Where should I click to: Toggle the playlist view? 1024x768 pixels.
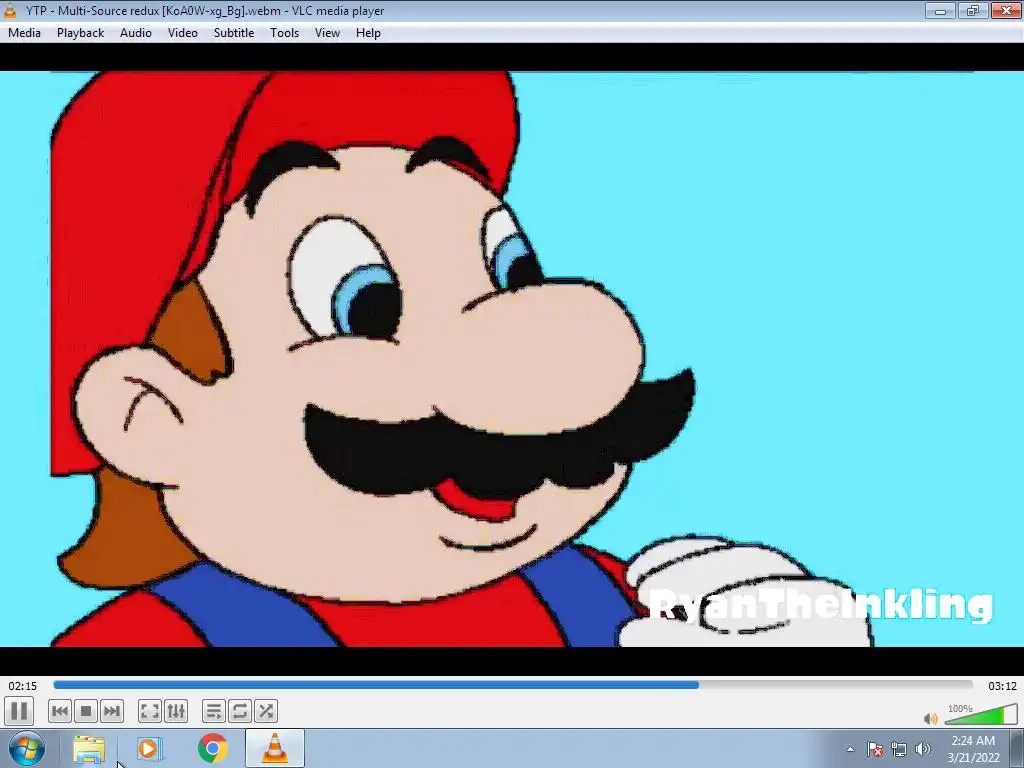click(x=214, y=711)
